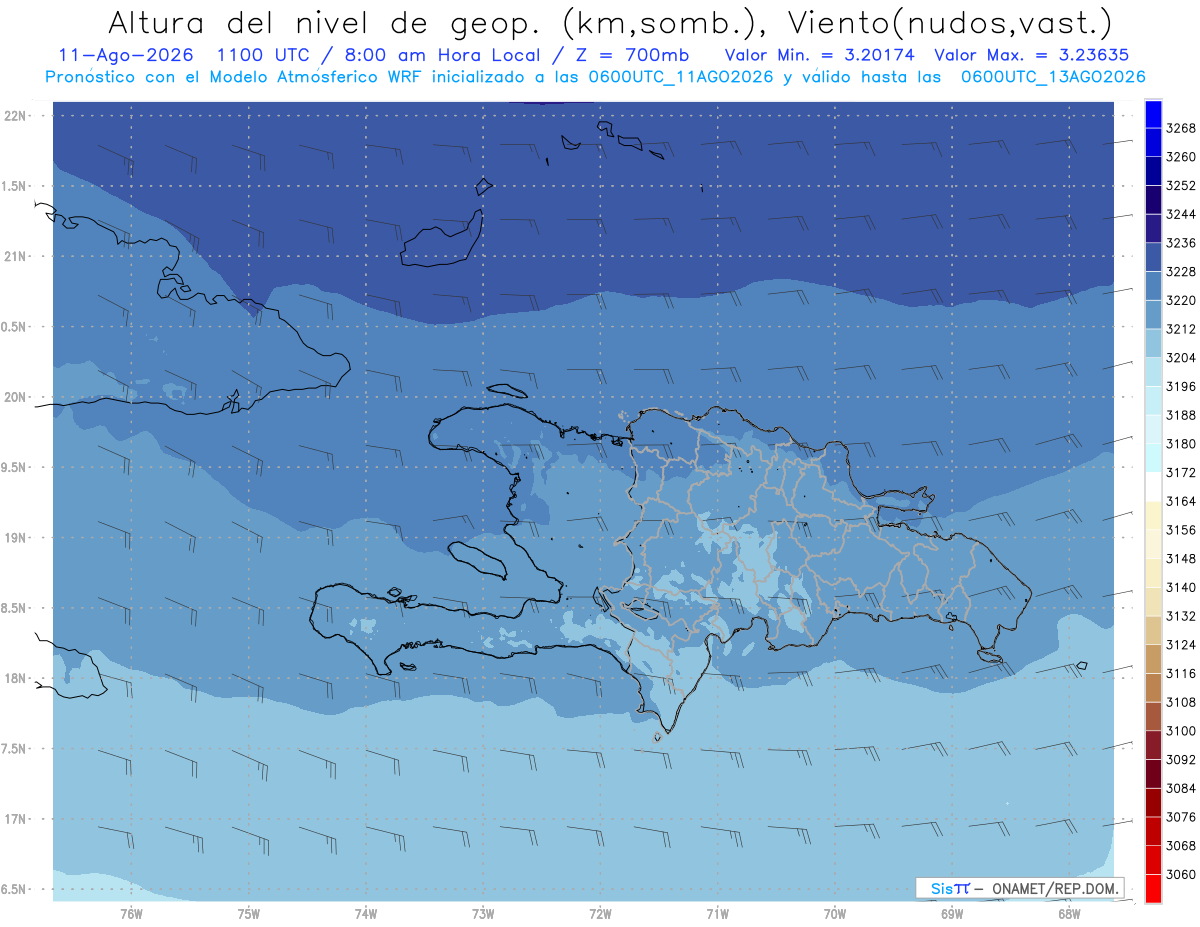Click the 17N latitude tick label
Screen dimensions: 1200x927
coord(17,819)
